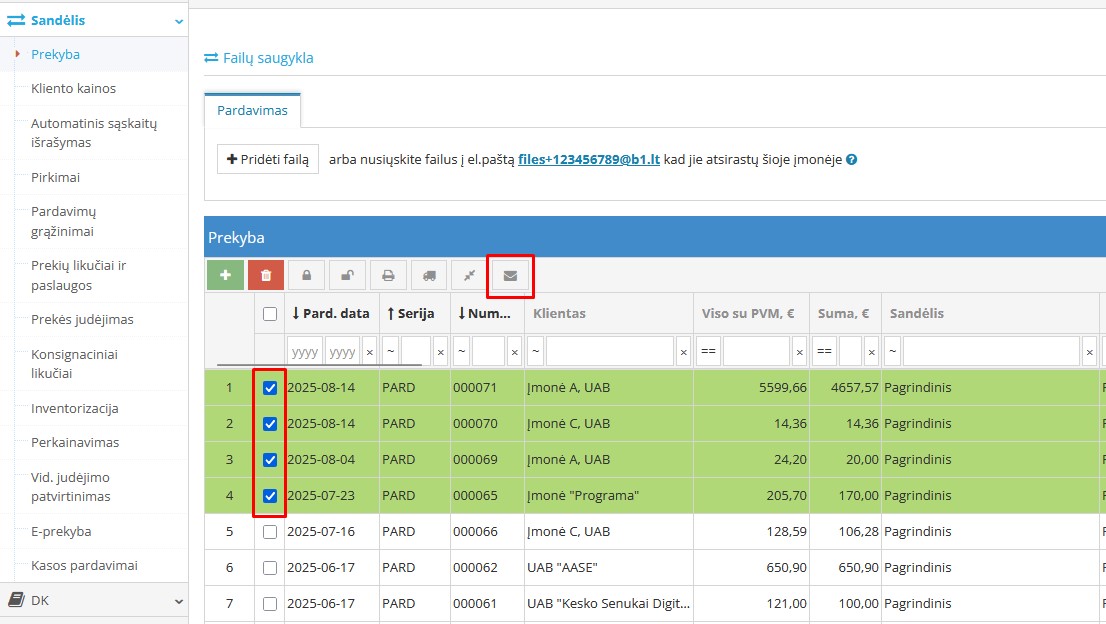Click the Pridėti failą button
This screenshot has height=624, width=1106.
click(268, 159)
